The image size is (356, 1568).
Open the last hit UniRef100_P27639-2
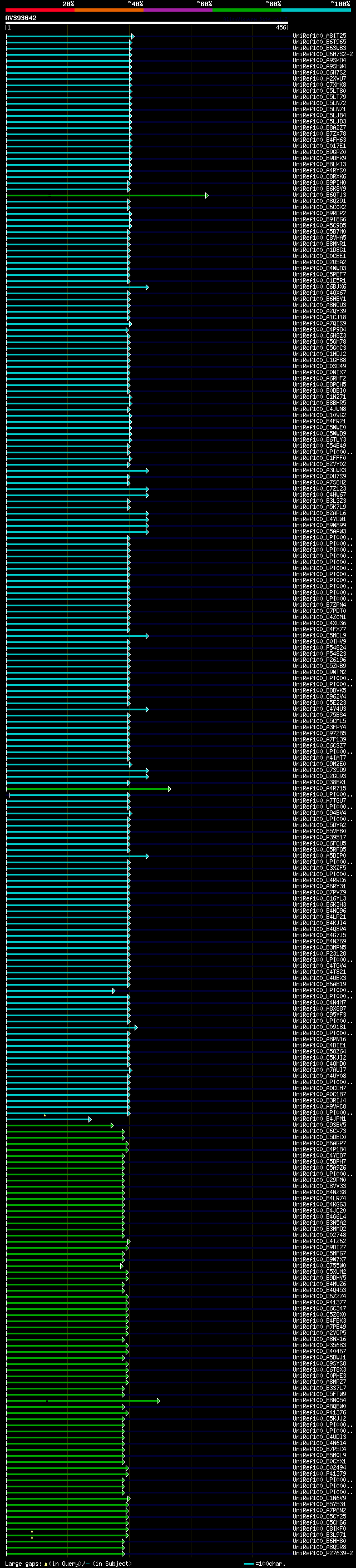click(x=323, y=1553)
